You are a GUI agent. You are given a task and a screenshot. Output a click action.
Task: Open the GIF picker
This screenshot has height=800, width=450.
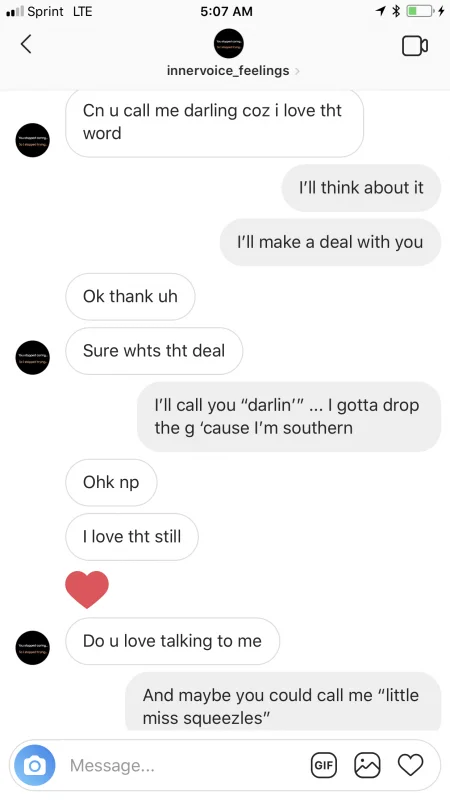(x=324, y=765)
